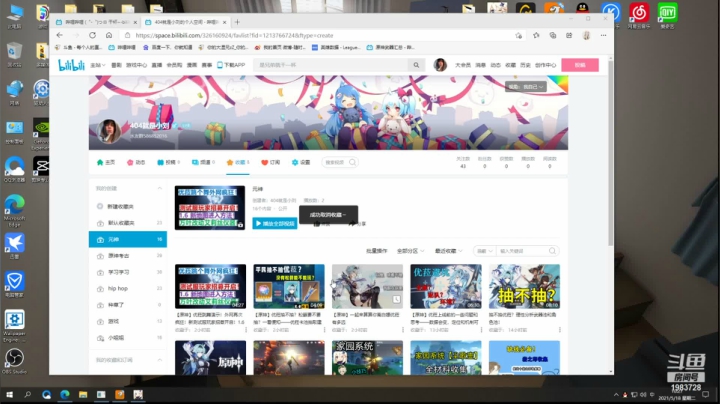Click the search magnifier in bilibili header
Screen dimensions: 720x404
point(416,65)
